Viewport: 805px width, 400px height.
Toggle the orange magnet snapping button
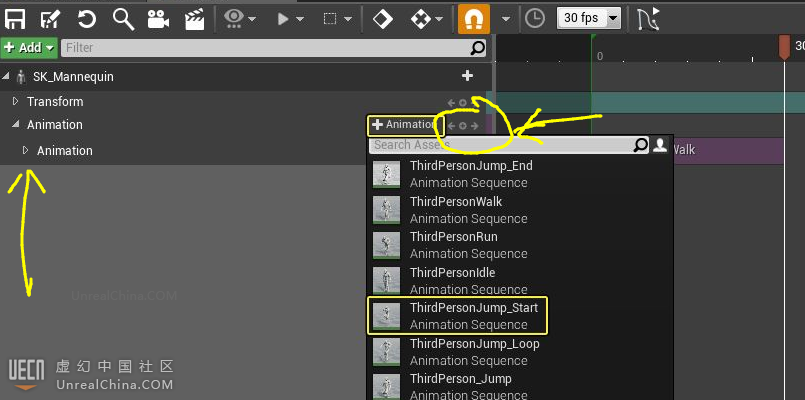[x=474, y=19]
